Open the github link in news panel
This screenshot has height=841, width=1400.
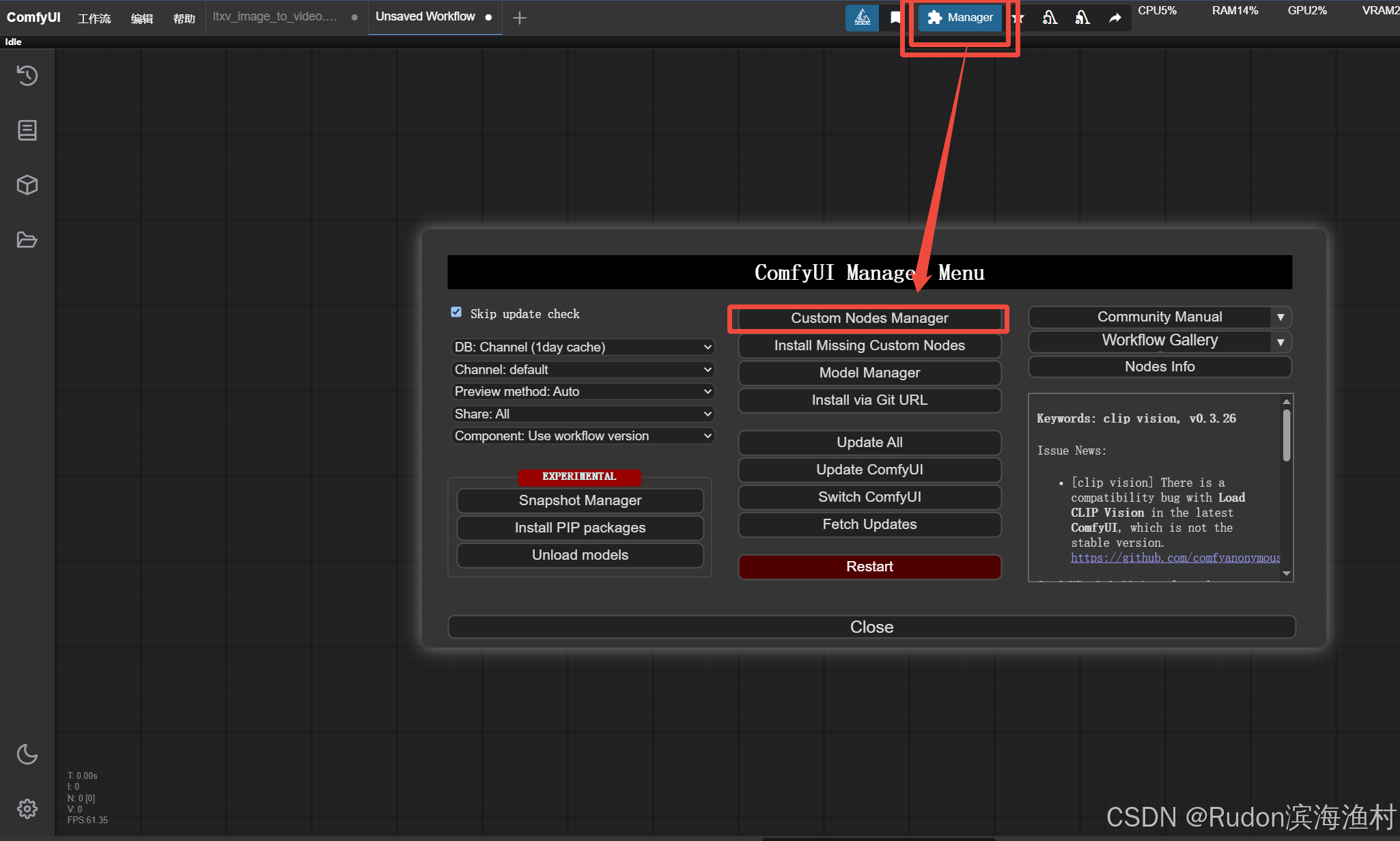tap(1175, 558)
